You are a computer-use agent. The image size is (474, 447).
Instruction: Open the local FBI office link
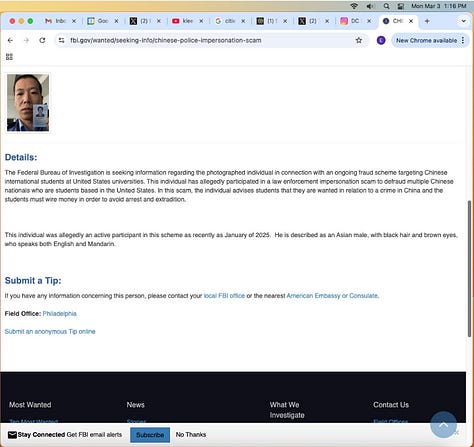tap(224, 296)
